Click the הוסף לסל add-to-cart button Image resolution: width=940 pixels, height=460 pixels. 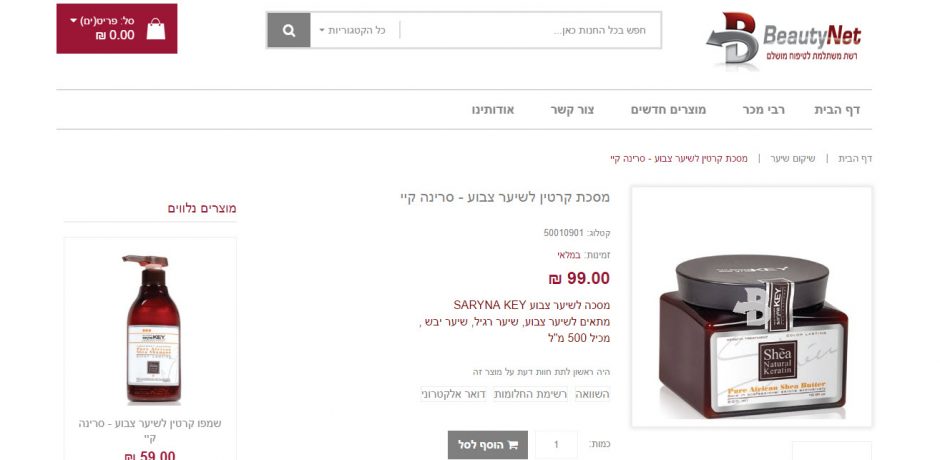tap(488, 444)
